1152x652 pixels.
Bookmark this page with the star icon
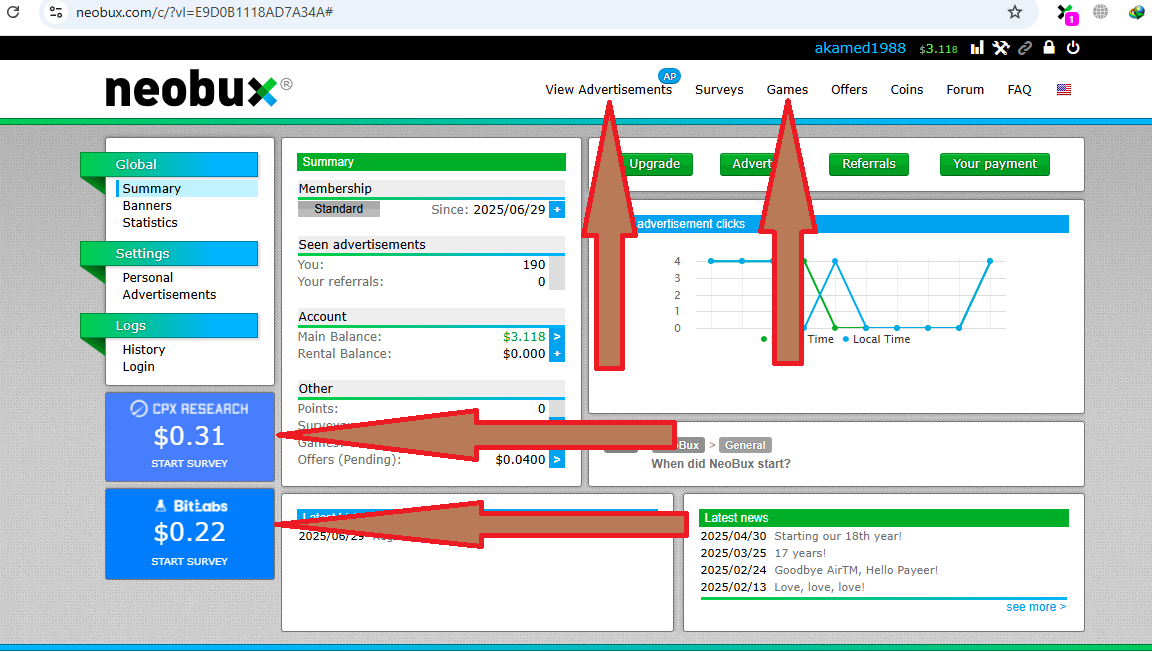pos(1015,12)
